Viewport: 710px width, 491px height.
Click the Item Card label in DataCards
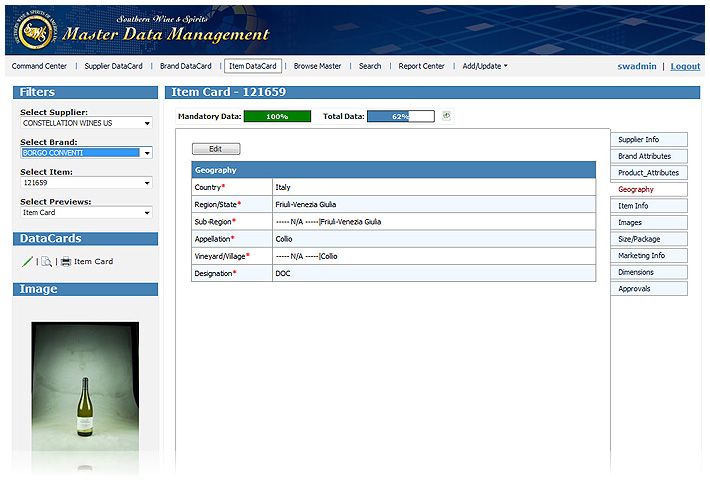(93, 261)
